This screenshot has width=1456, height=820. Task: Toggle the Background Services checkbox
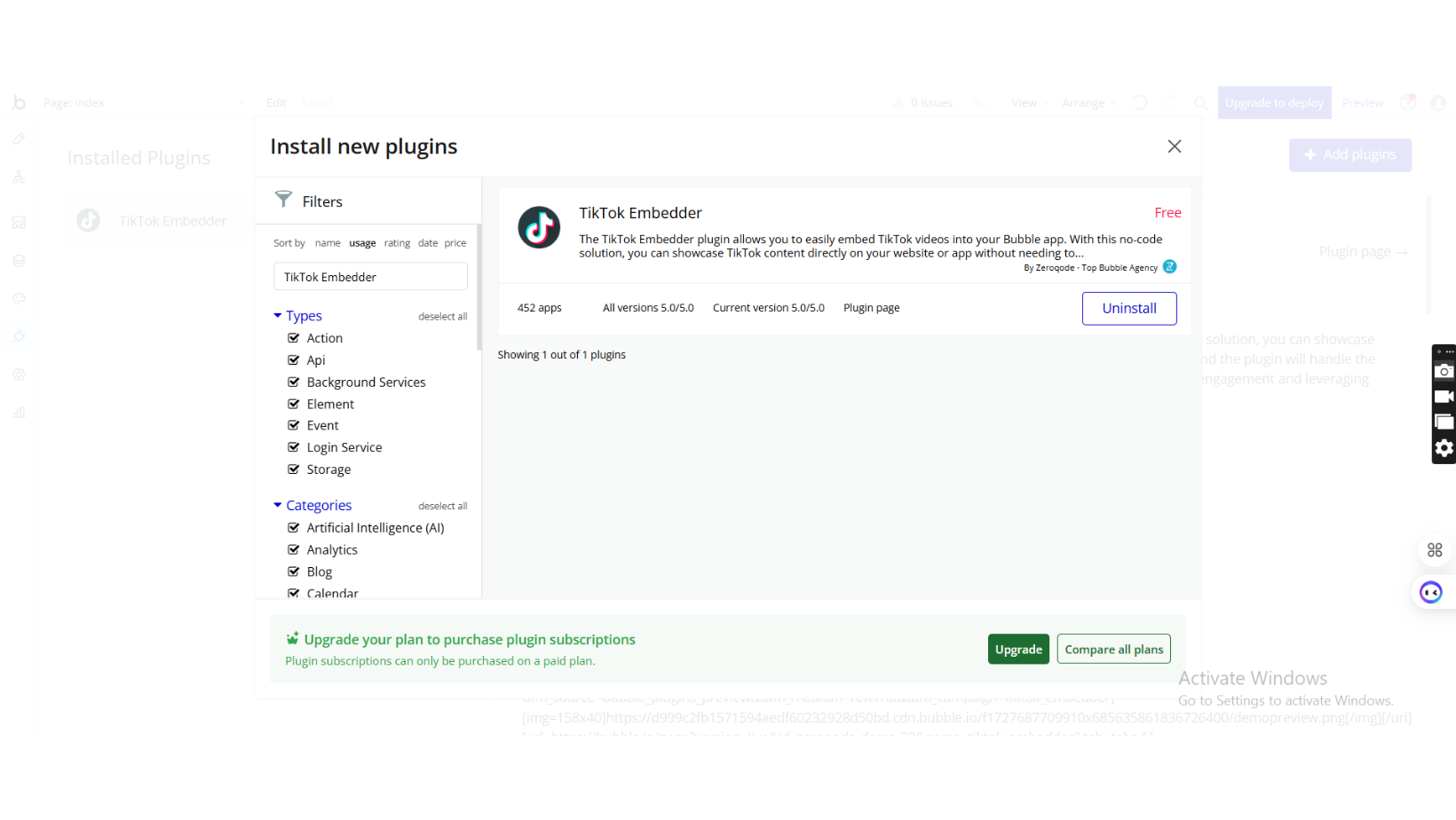(x=294, y=382)
